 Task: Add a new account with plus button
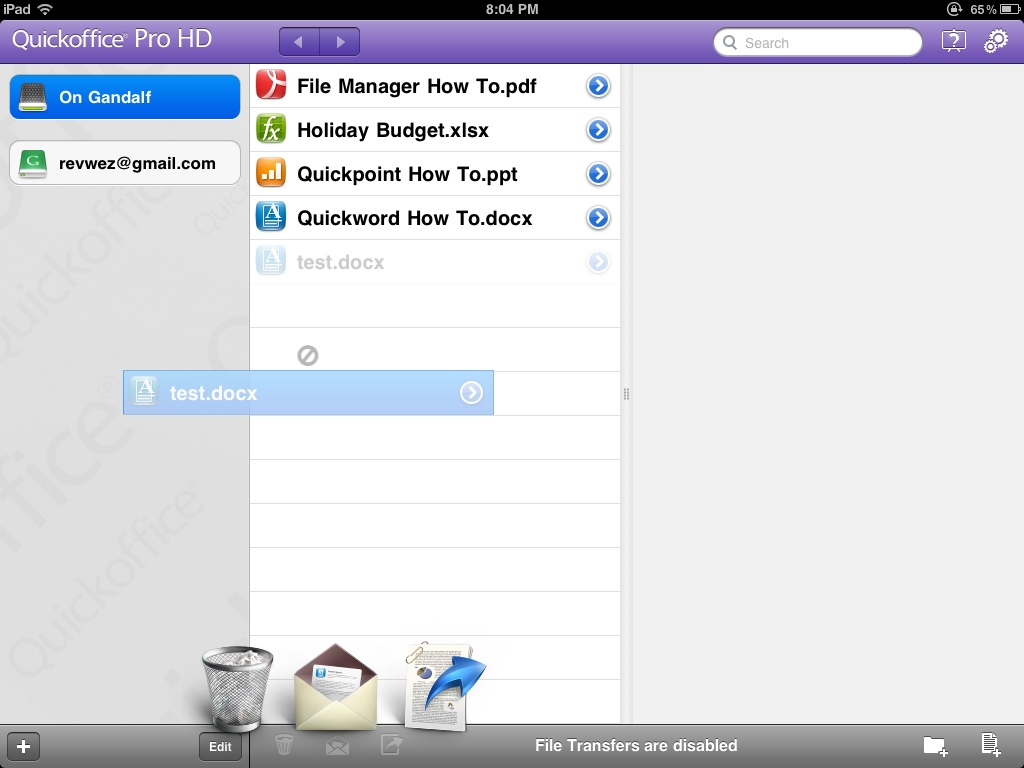(24, 746)
